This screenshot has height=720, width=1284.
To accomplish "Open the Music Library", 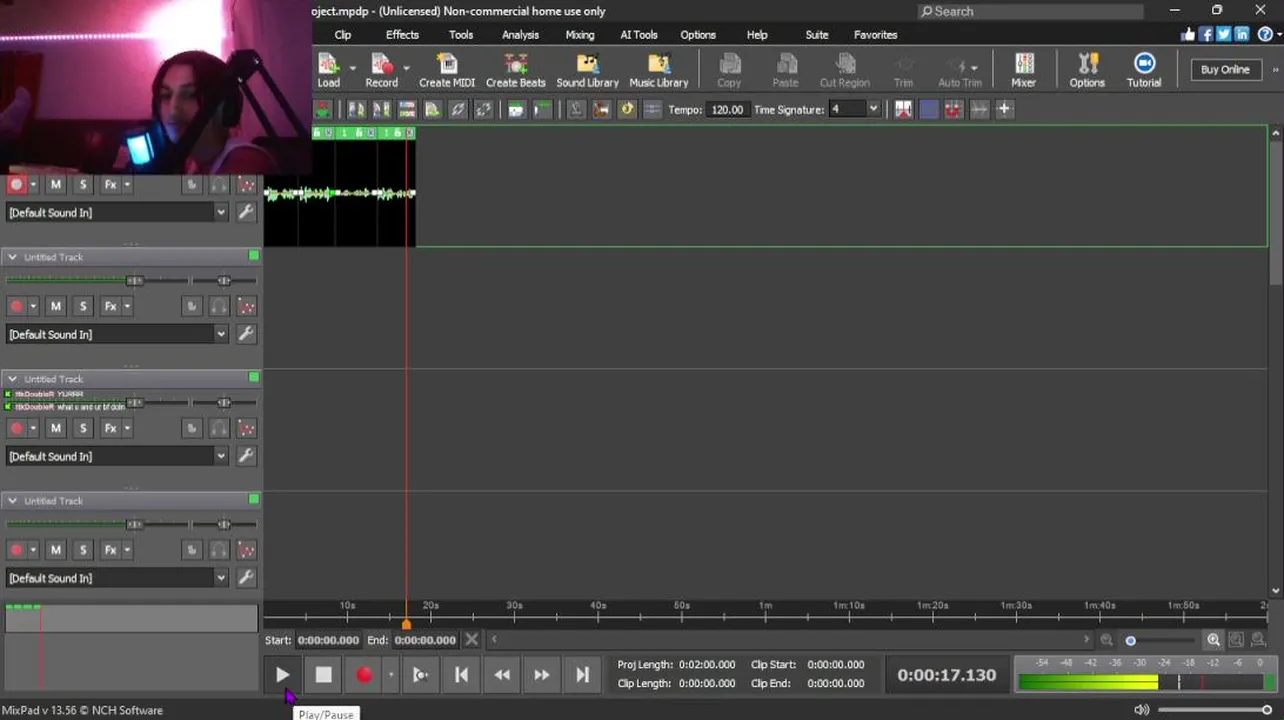I will (658, 70).
